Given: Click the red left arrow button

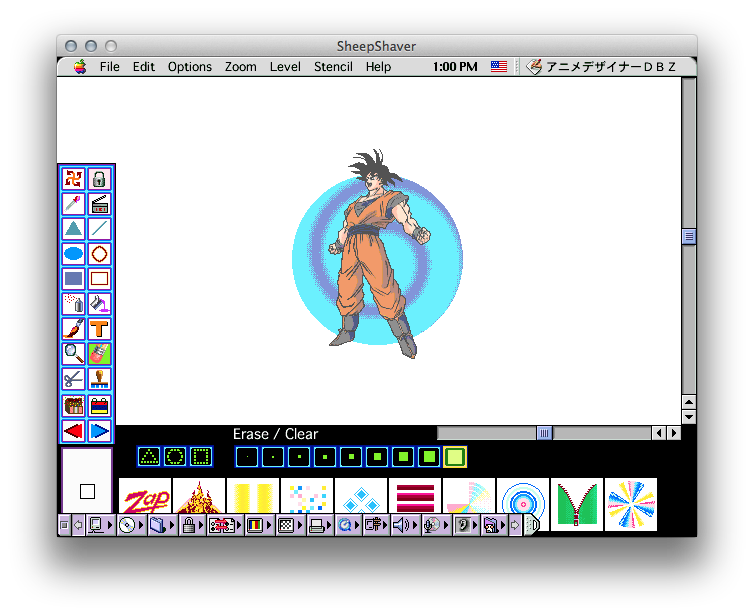Looking at the screenshot, I should coord(73,431).
